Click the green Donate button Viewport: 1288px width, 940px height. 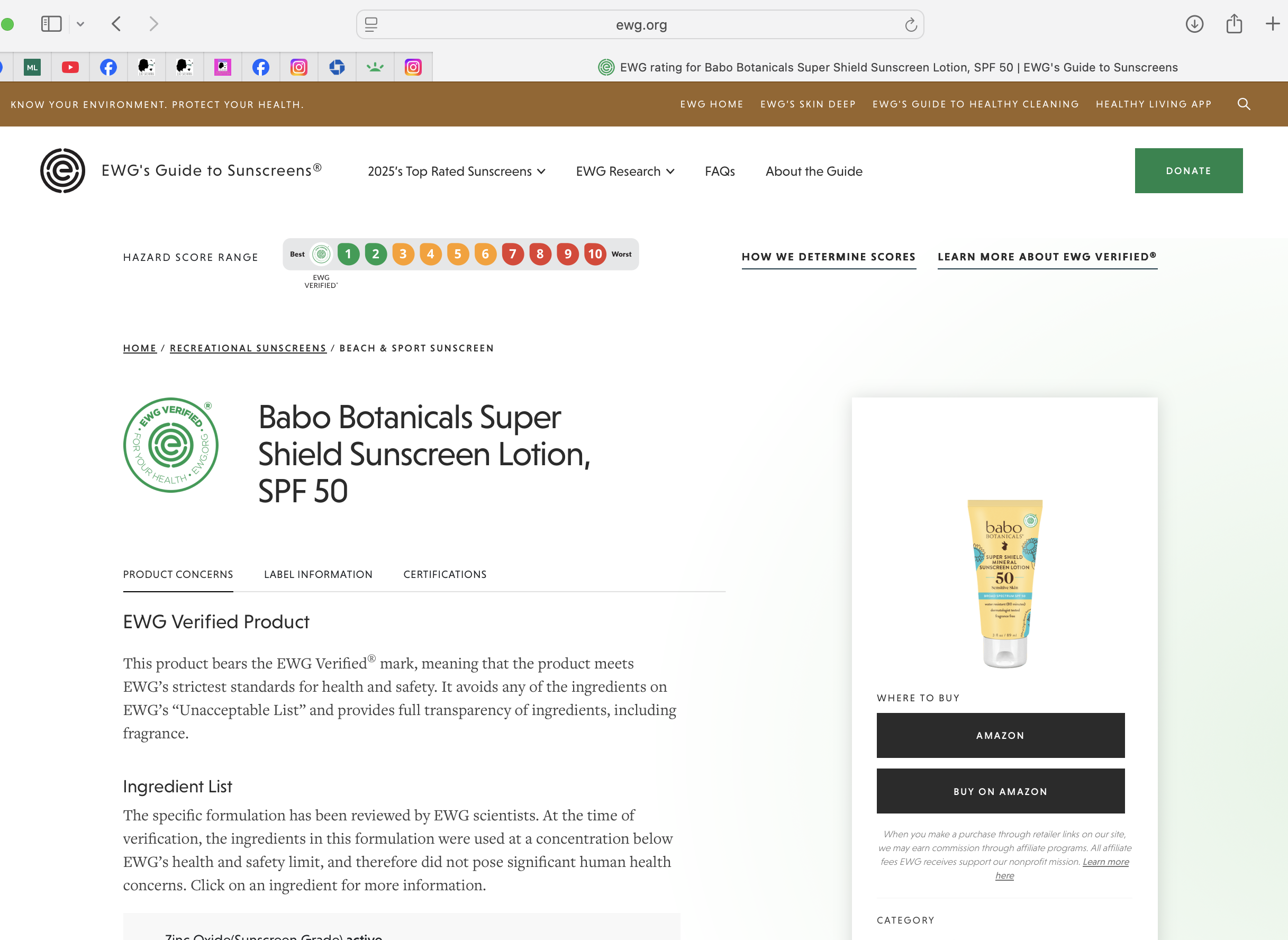pyautogui.click(x=1189, y=171)
